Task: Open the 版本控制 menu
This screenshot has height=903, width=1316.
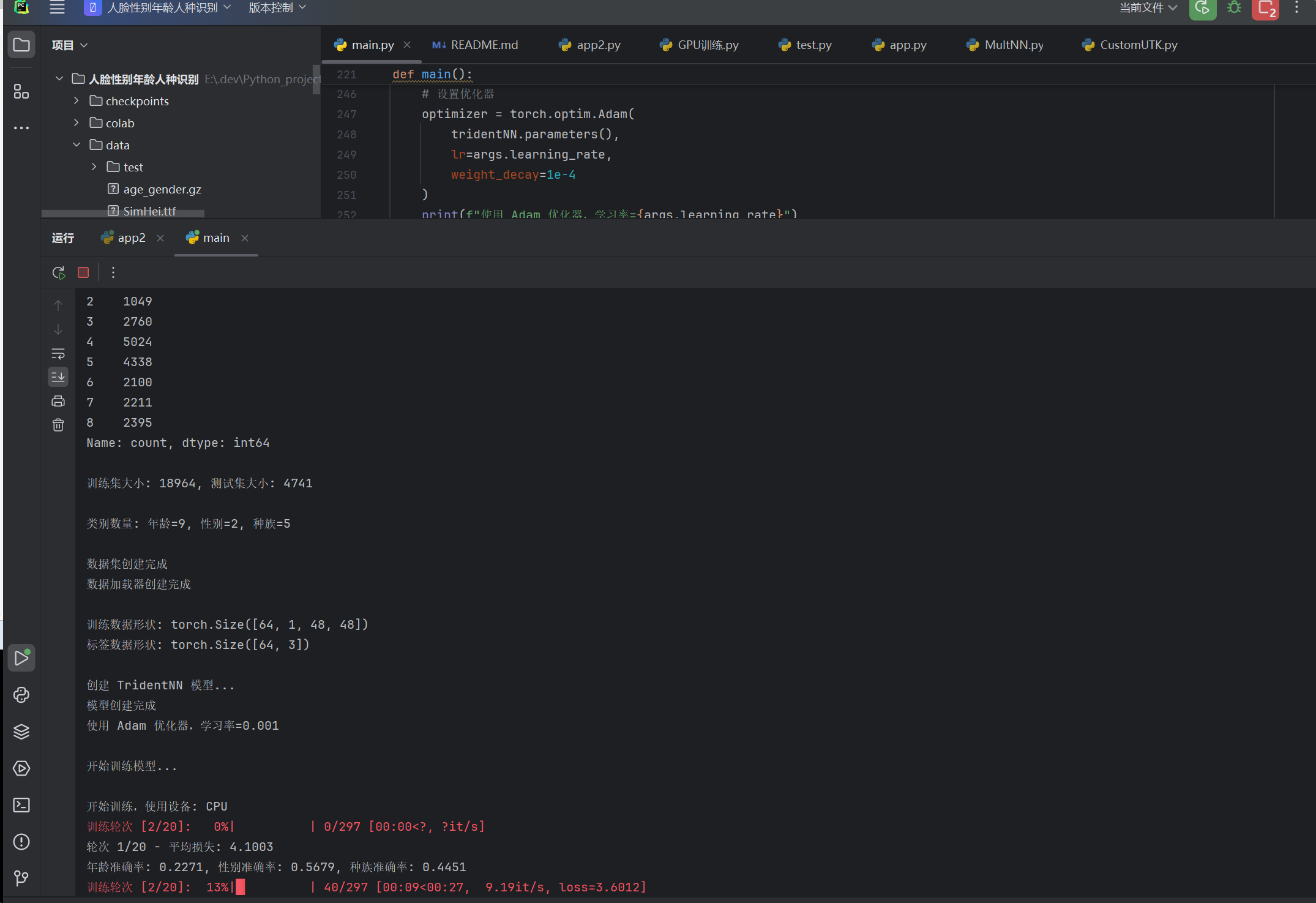Action: click(x=277, y=8)
